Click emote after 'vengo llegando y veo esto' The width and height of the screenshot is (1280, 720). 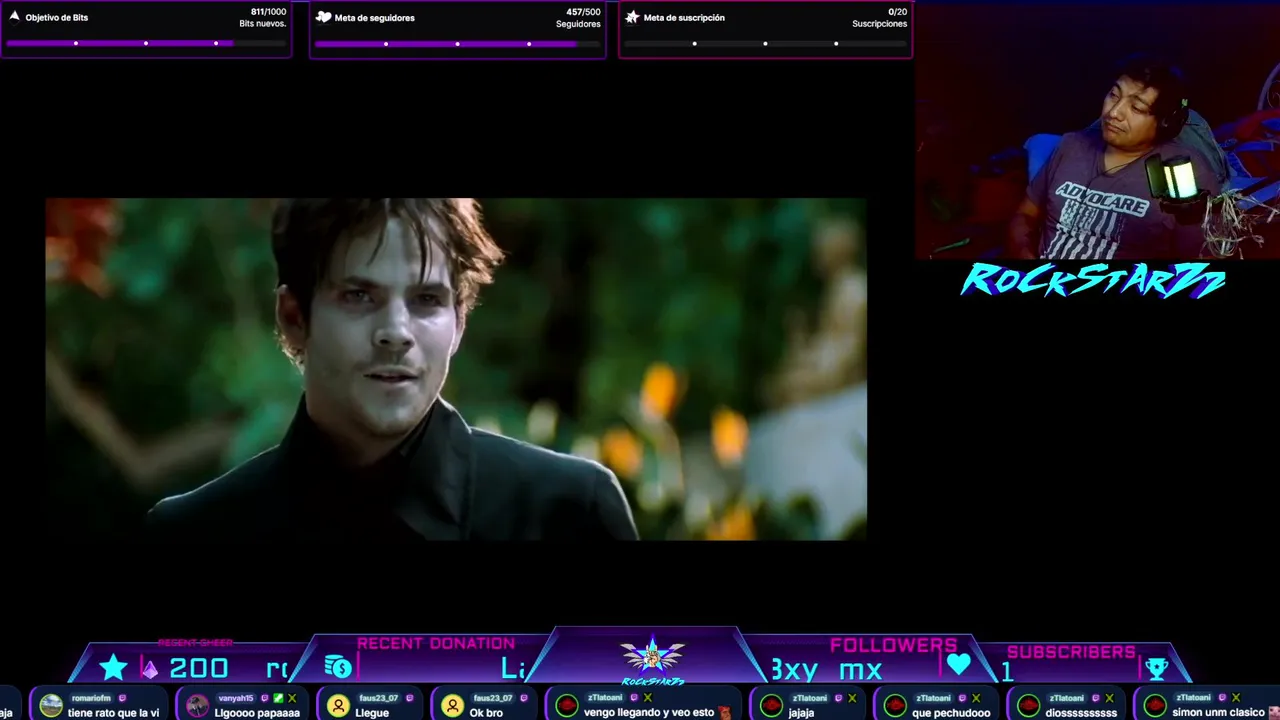724,712
